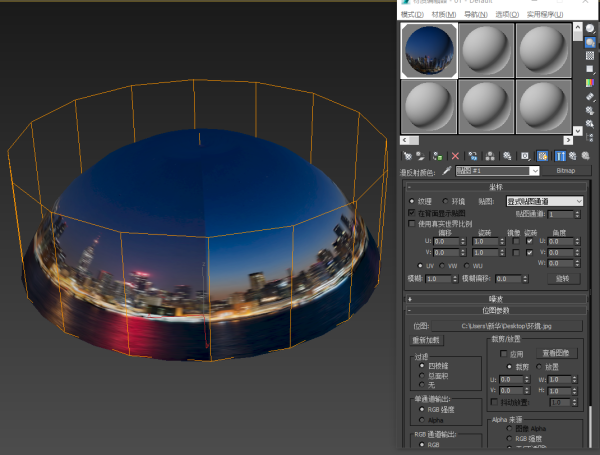Click Make Unique icon
This screenshot has height=455, width=600.
point(490,156)
